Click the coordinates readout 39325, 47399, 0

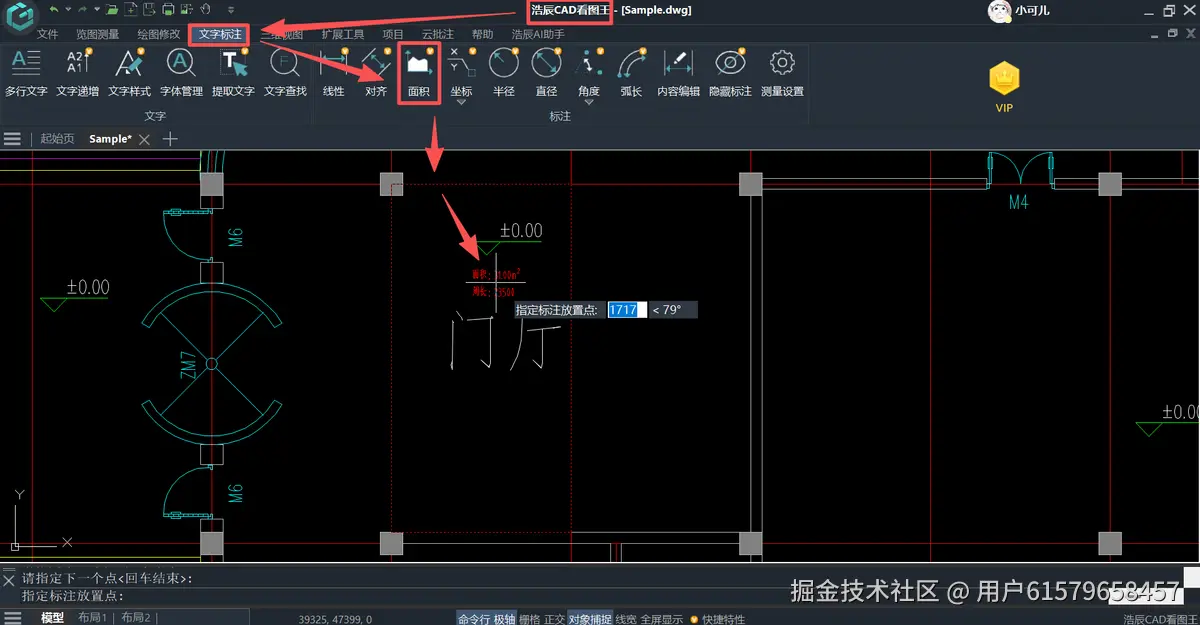[x=335, y=619]
